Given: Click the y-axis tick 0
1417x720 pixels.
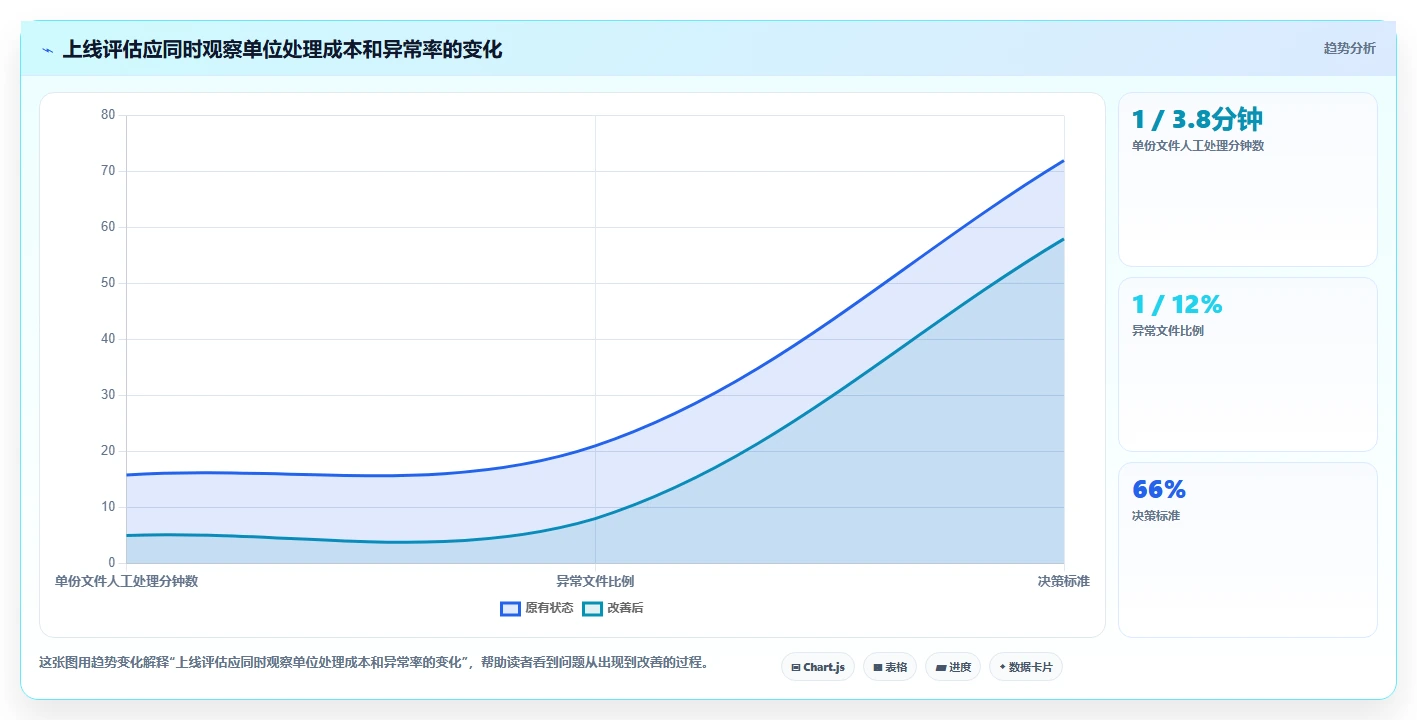Looking at the screenshot, I should 112,563.
